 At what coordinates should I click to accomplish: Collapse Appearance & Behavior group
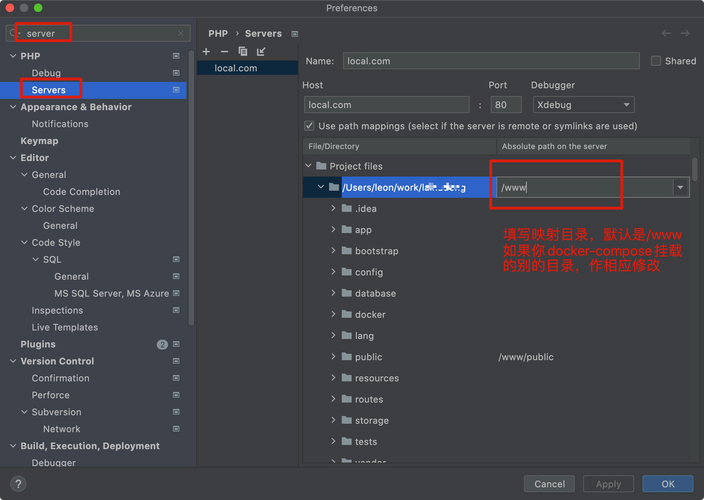click(x=13, y=107)
